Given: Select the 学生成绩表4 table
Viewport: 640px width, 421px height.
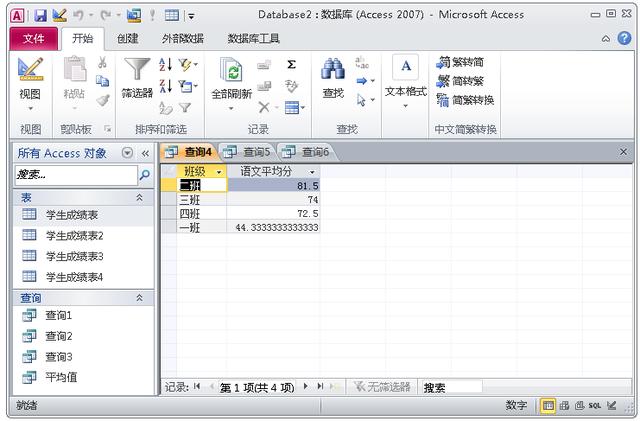Looking at the screenshot, I should point(83,277).
